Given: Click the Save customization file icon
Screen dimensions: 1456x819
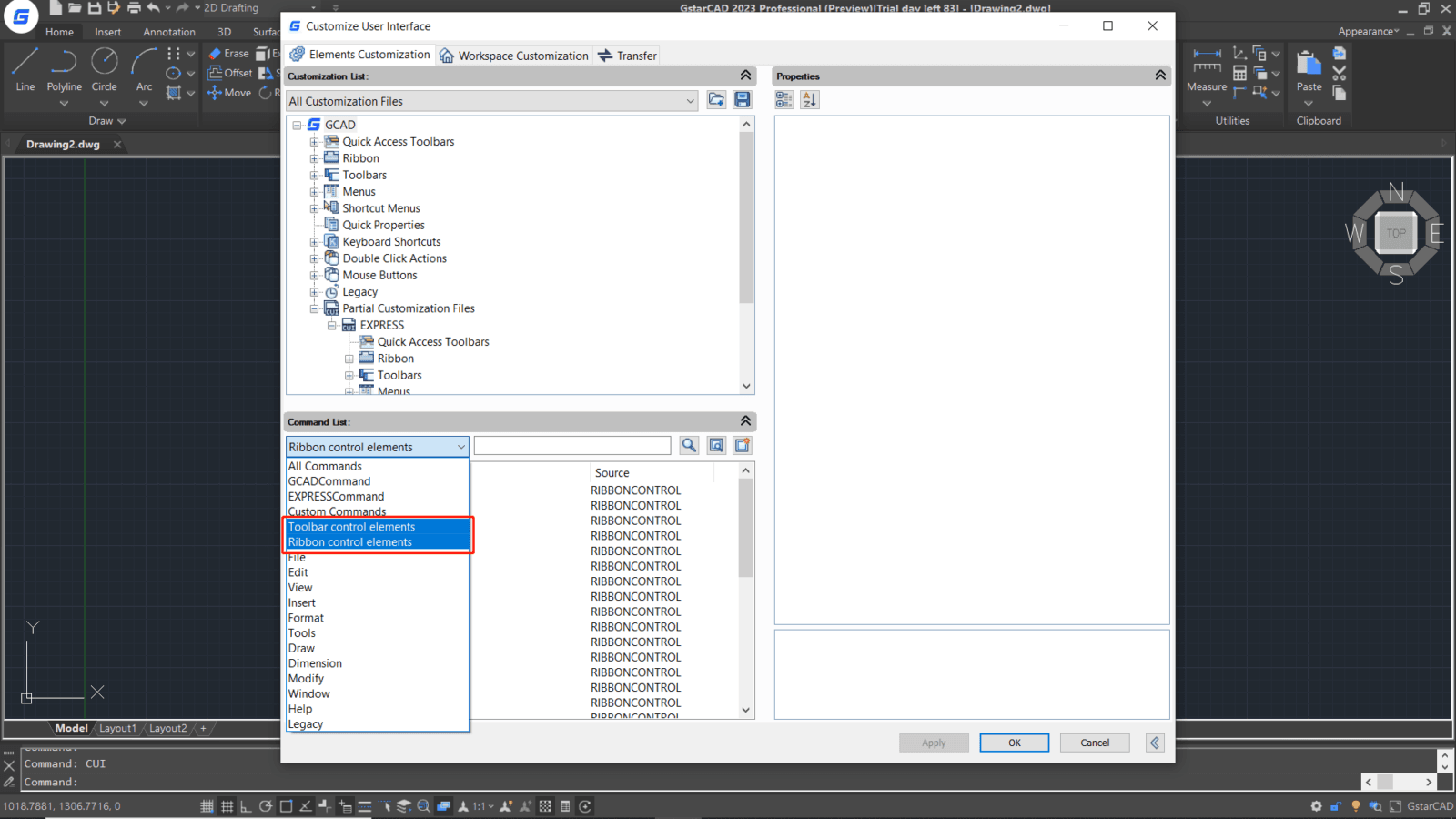Looking at the screenshot, I should 743,100.
